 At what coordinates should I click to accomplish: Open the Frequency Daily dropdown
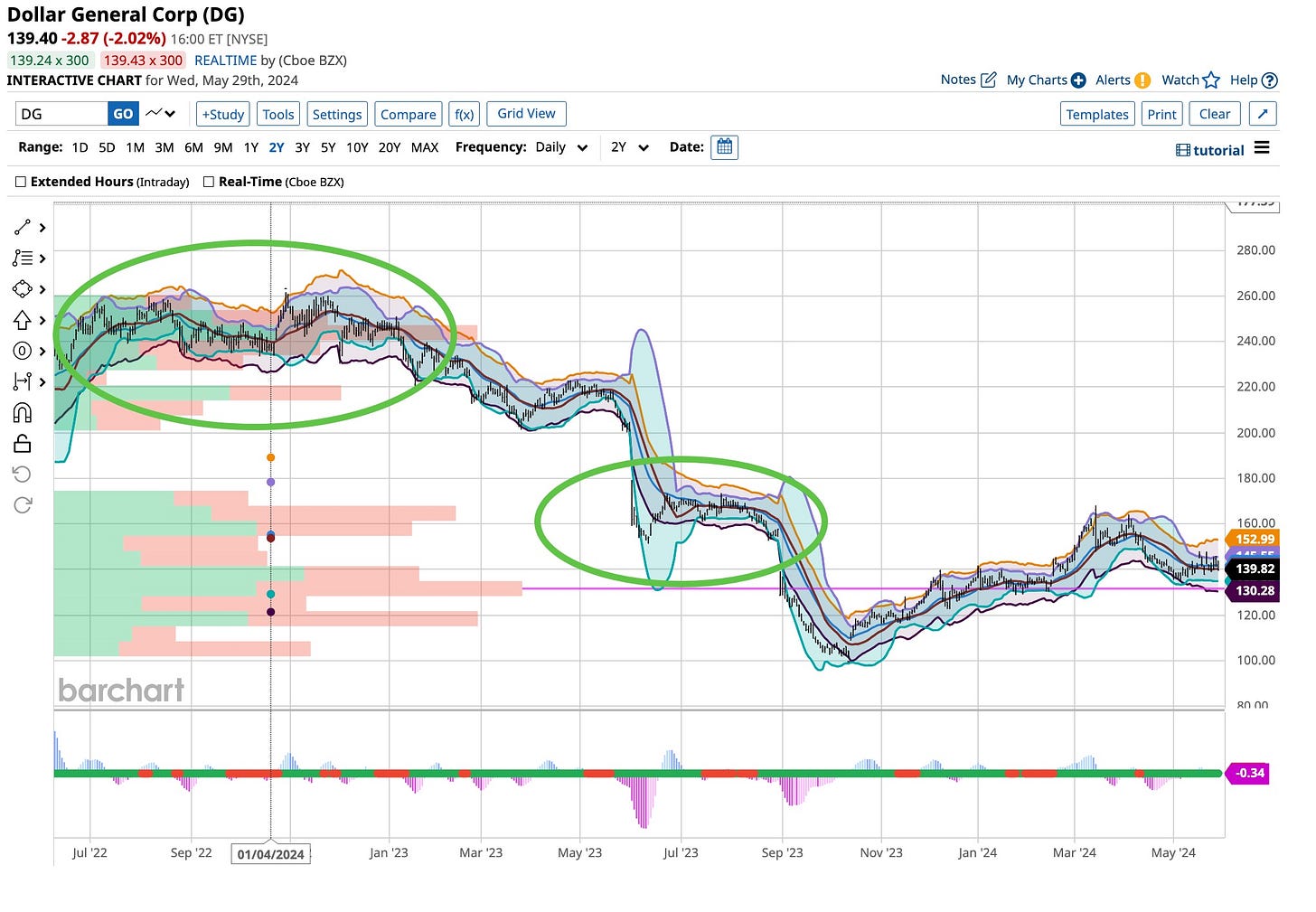click(x=561, y=147)
